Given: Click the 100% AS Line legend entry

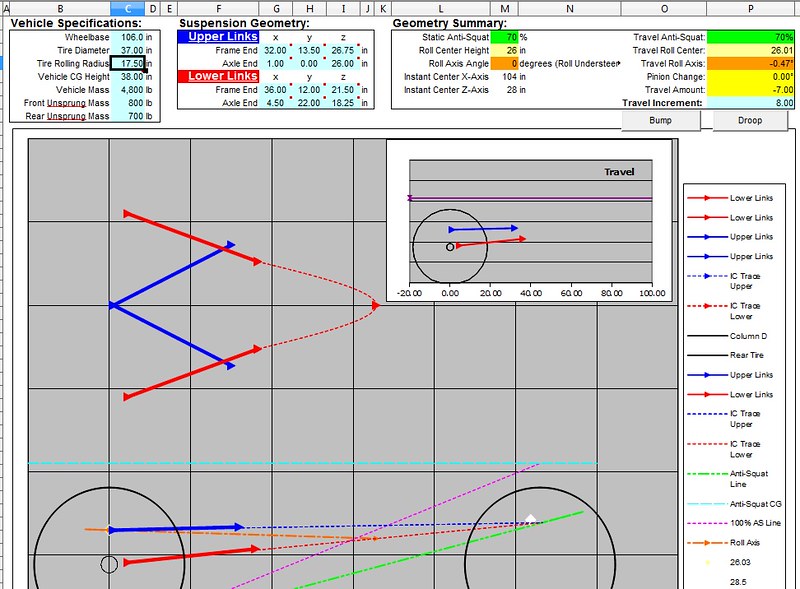Looking at the screenshot, I should 734,523.
